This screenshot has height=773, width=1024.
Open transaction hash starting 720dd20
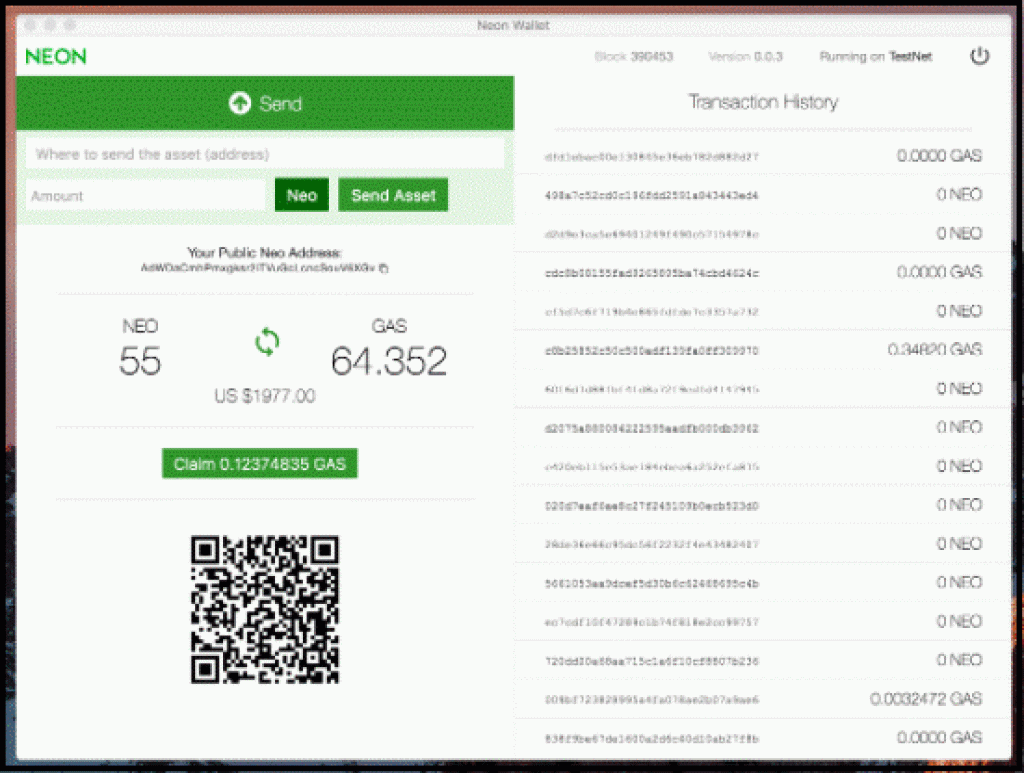pos(651,661)
